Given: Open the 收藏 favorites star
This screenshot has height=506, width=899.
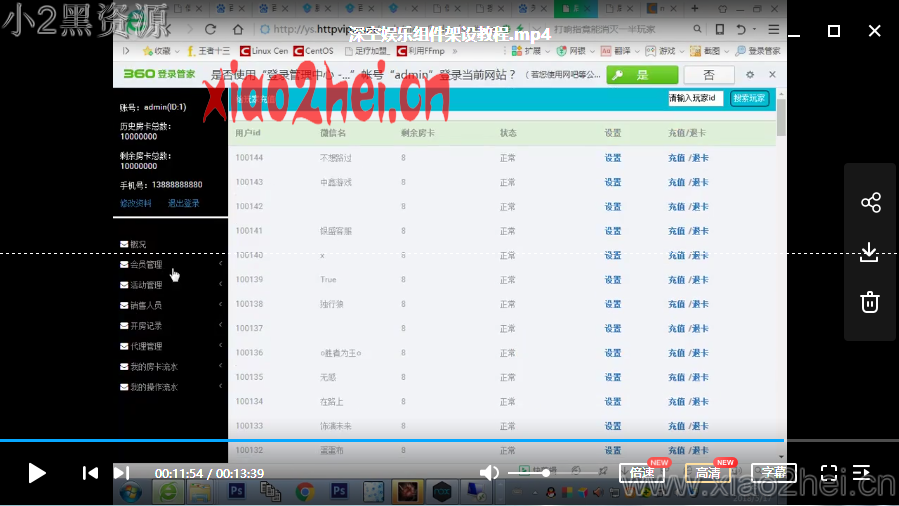Looking at the screenshot, I should [157, 51].
